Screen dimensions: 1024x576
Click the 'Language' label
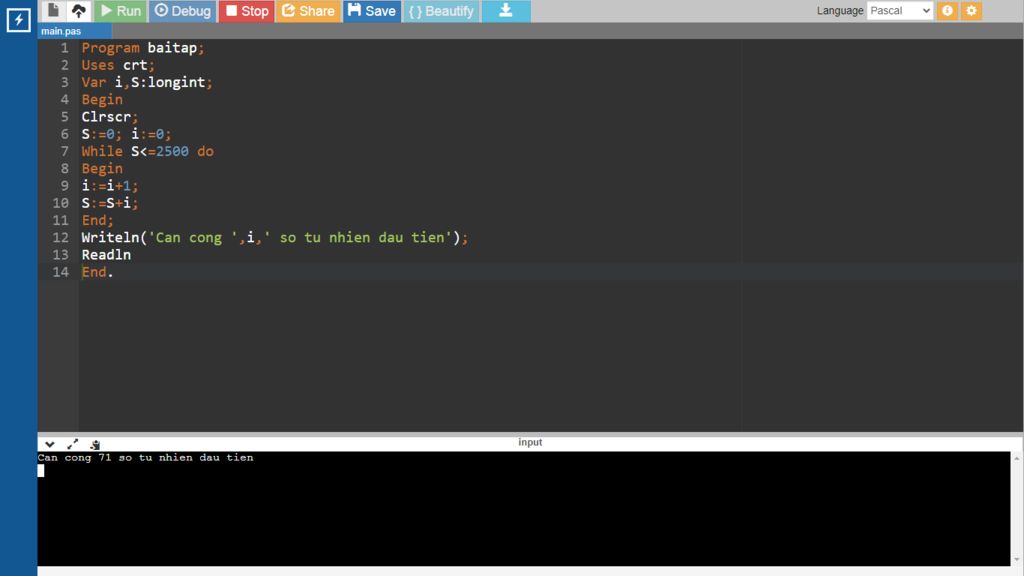[840, 11]
